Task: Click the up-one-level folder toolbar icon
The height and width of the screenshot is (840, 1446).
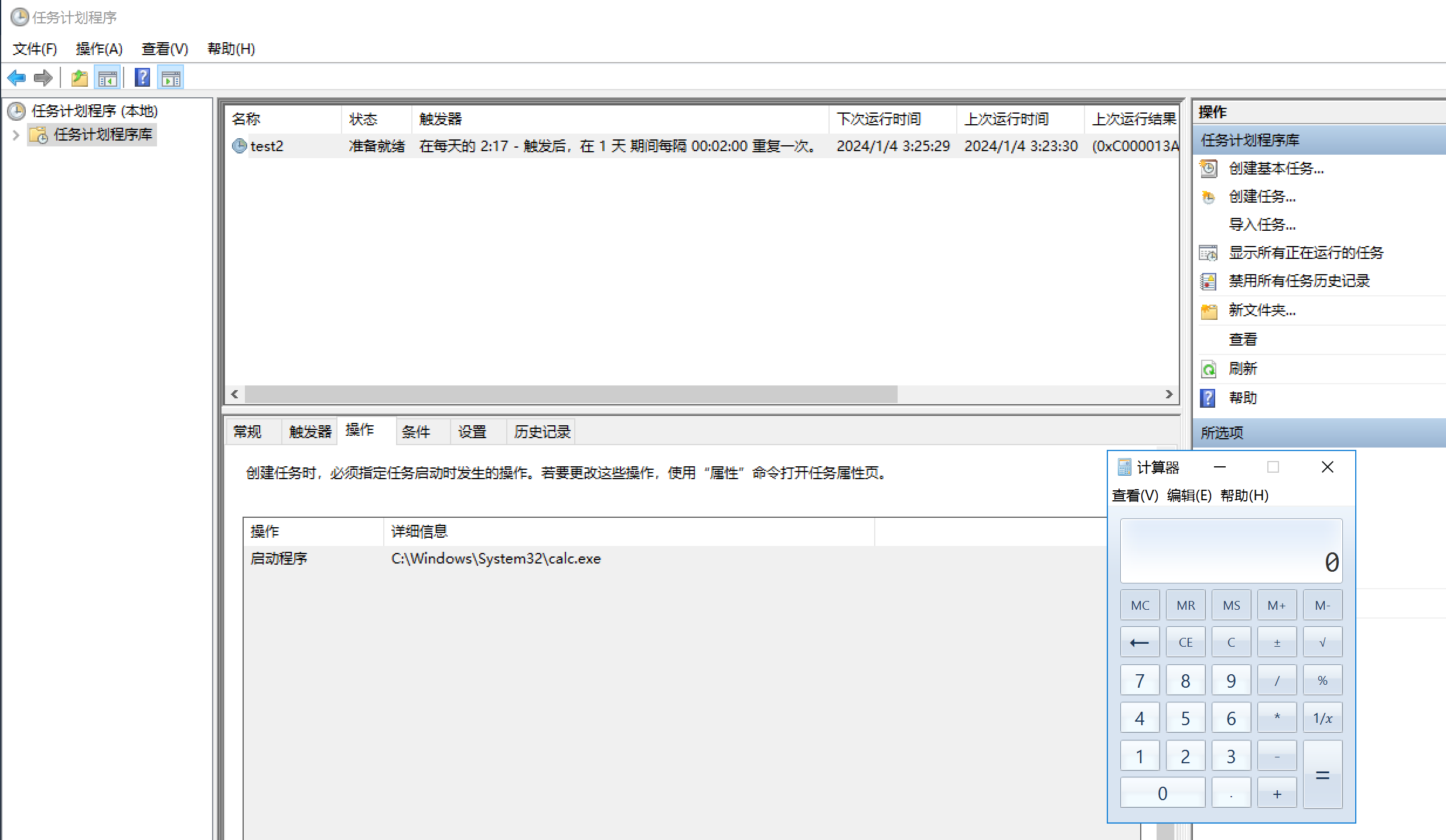Action: coord(80,77)
